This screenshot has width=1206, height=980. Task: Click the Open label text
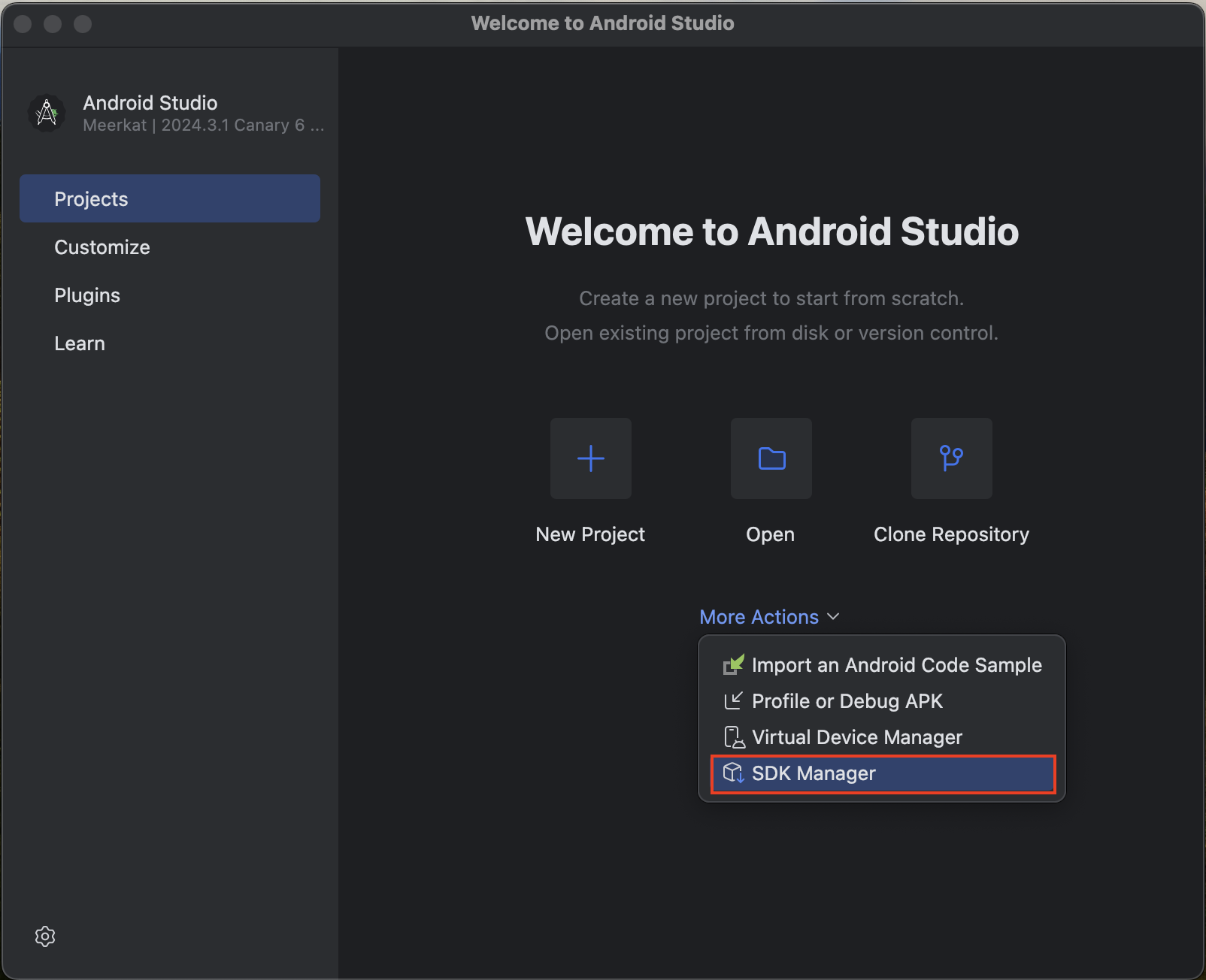[x=770, y=534]
